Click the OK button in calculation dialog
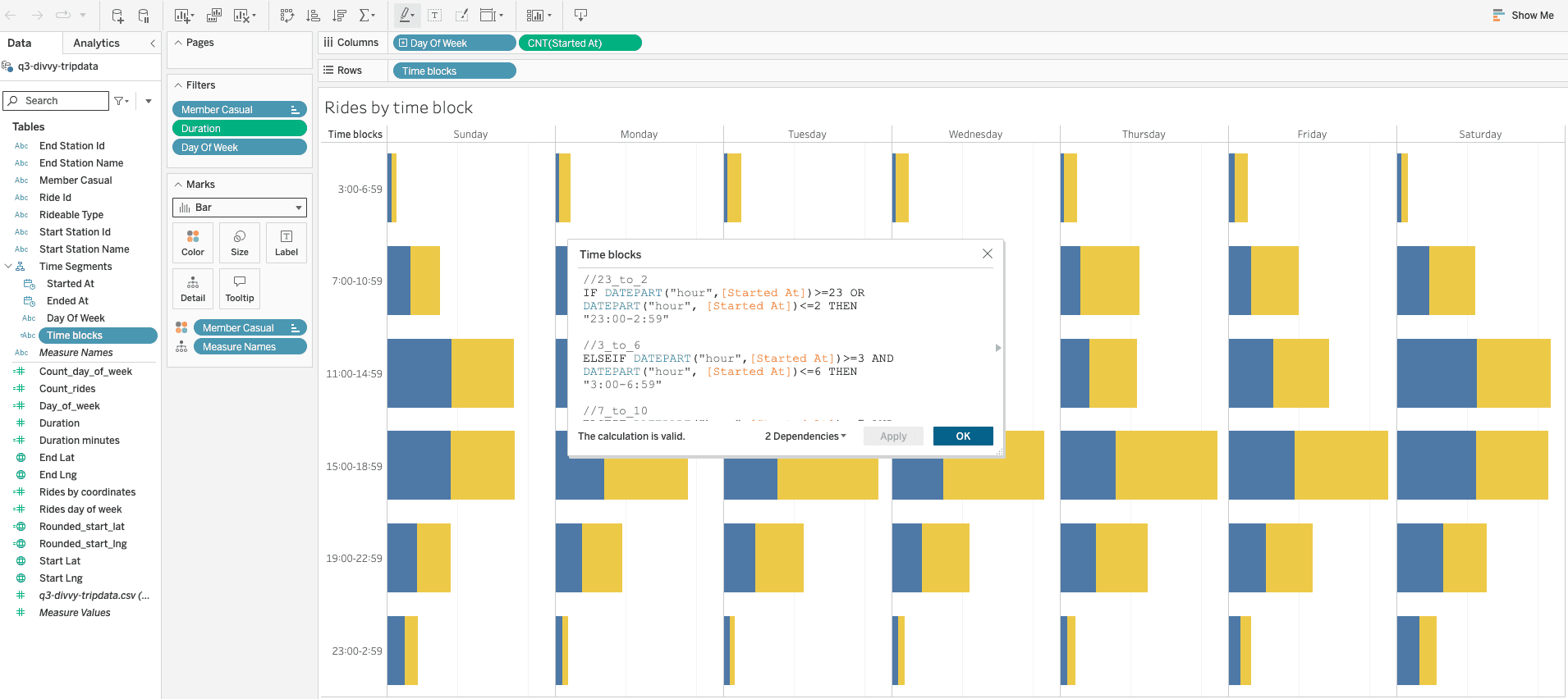 pos(963,436)
